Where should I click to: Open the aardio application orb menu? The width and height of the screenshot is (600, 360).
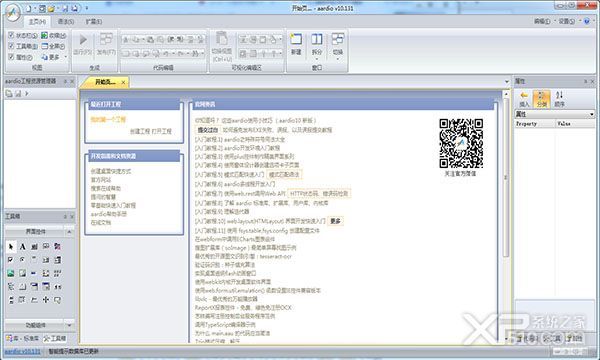13,14
